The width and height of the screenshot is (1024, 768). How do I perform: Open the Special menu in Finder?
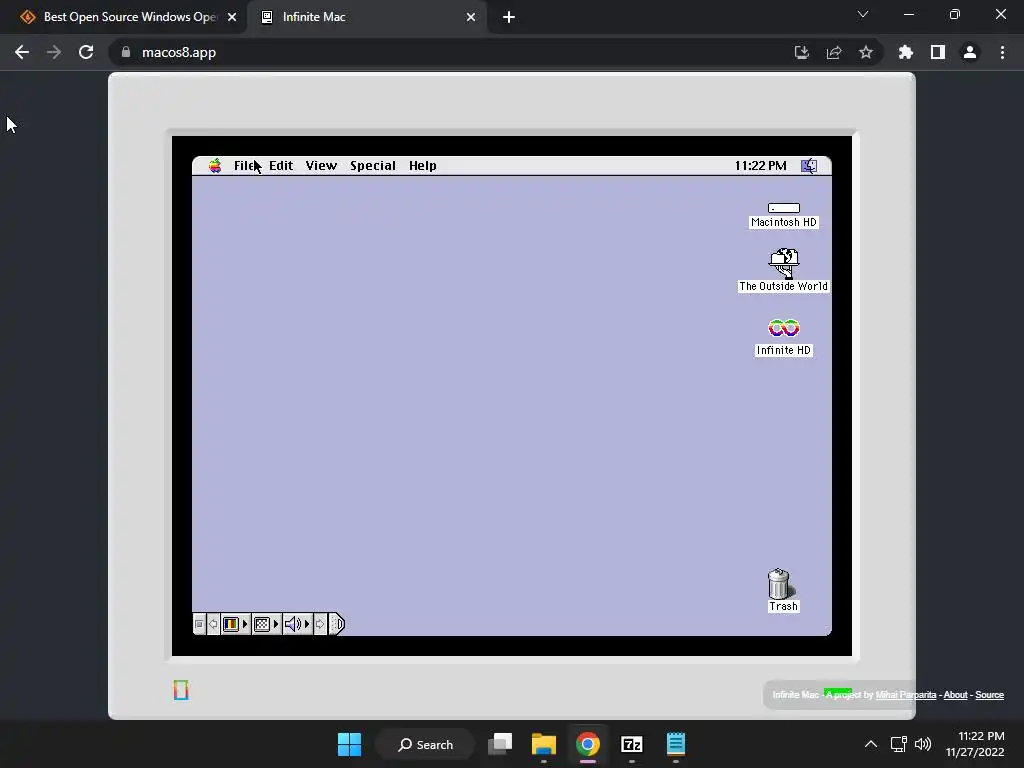373,166
